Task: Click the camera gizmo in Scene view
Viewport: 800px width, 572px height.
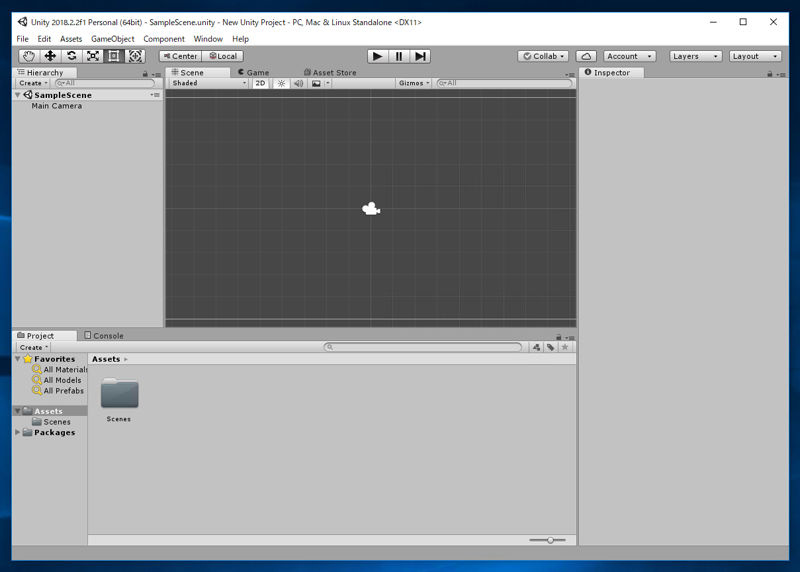Action: [x=371, y=209]
